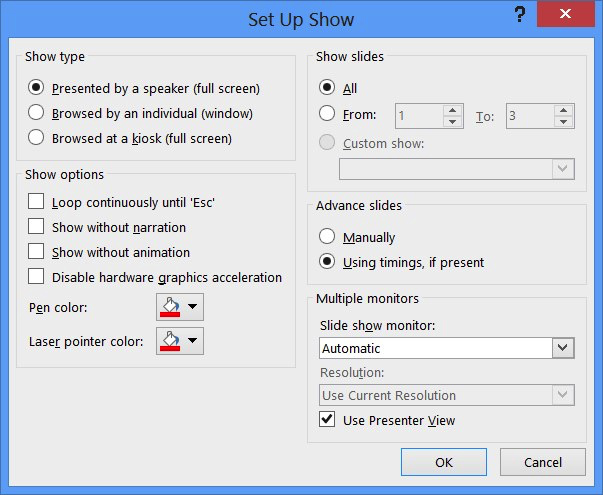Click the Cancel button
603x495 pixels.
tap(544, 462)
